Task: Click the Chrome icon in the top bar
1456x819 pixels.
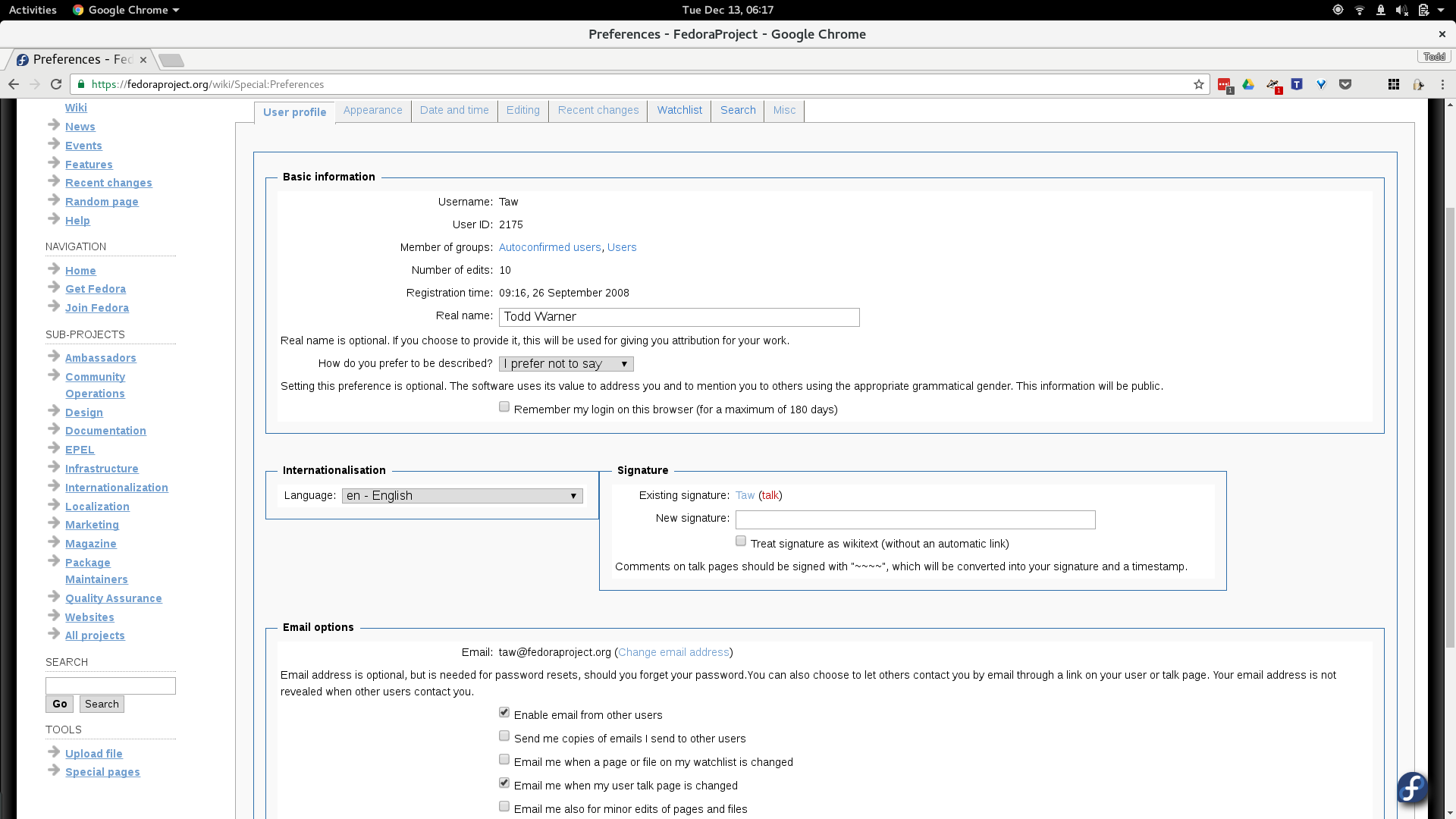Action: [x=78, y=10]
